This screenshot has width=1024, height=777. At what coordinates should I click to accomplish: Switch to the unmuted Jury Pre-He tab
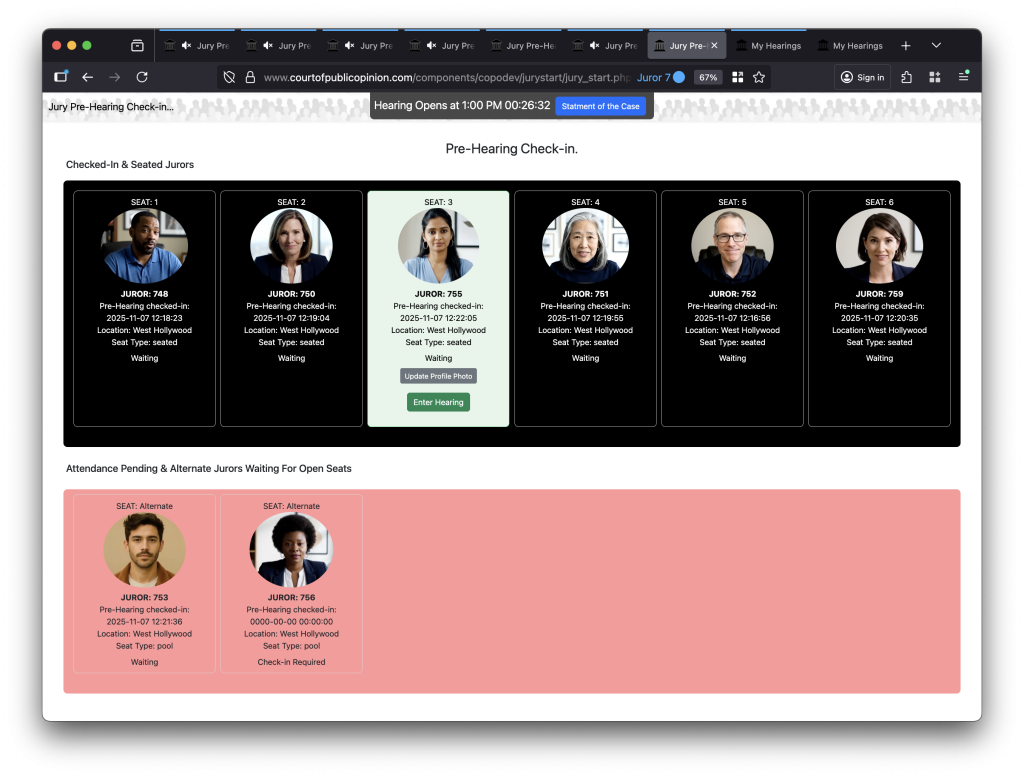pos(522,46)
